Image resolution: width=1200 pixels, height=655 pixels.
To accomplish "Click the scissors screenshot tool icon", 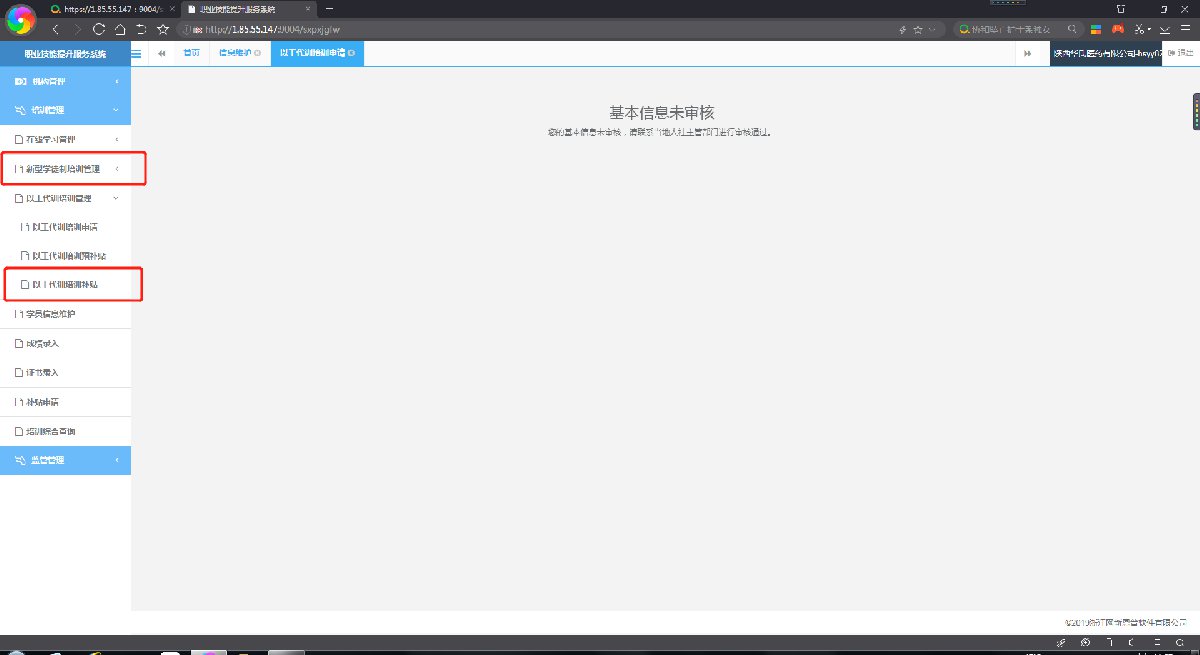I will point(1139,29).
